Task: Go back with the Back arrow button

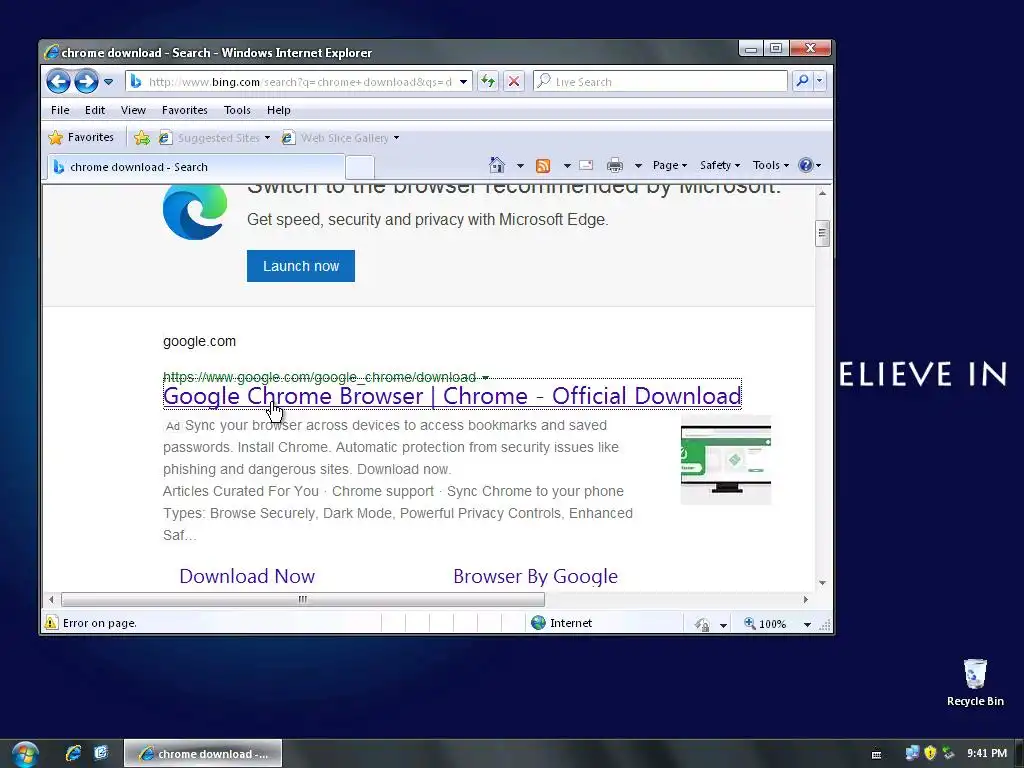Action: click(x=58, y=82)
